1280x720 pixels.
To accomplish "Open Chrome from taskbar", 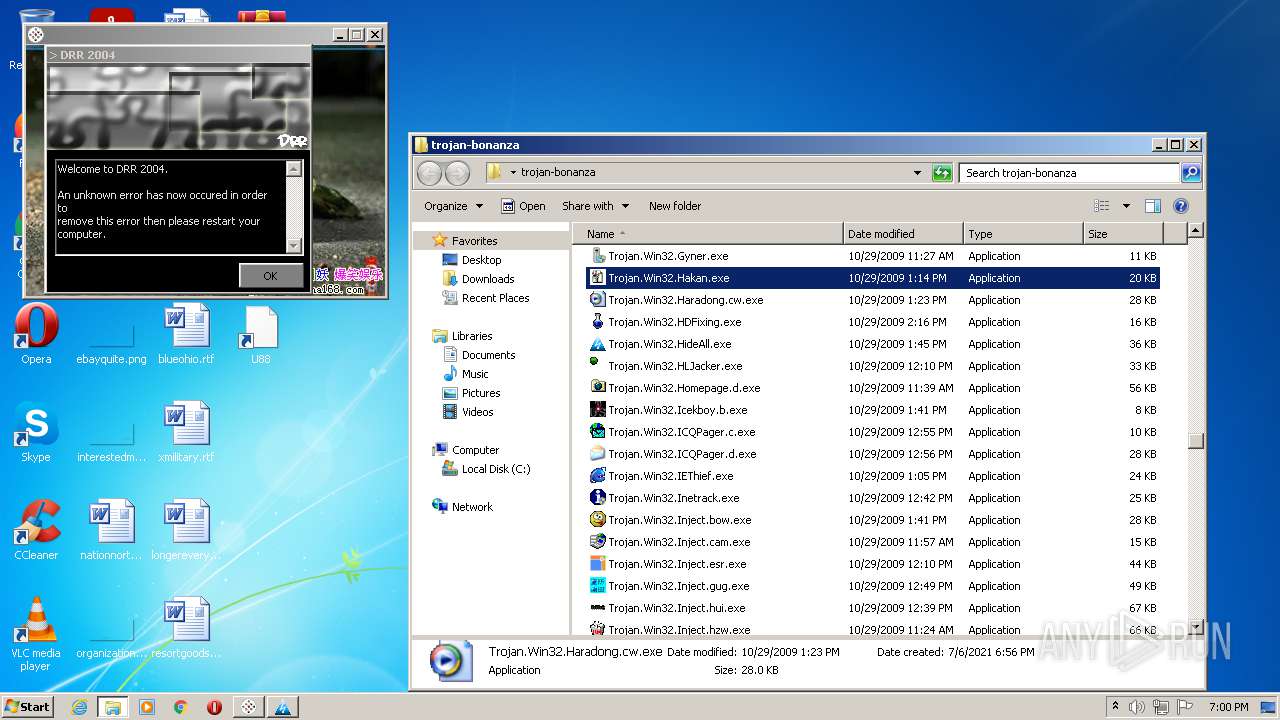I will (x=181, y=707).
